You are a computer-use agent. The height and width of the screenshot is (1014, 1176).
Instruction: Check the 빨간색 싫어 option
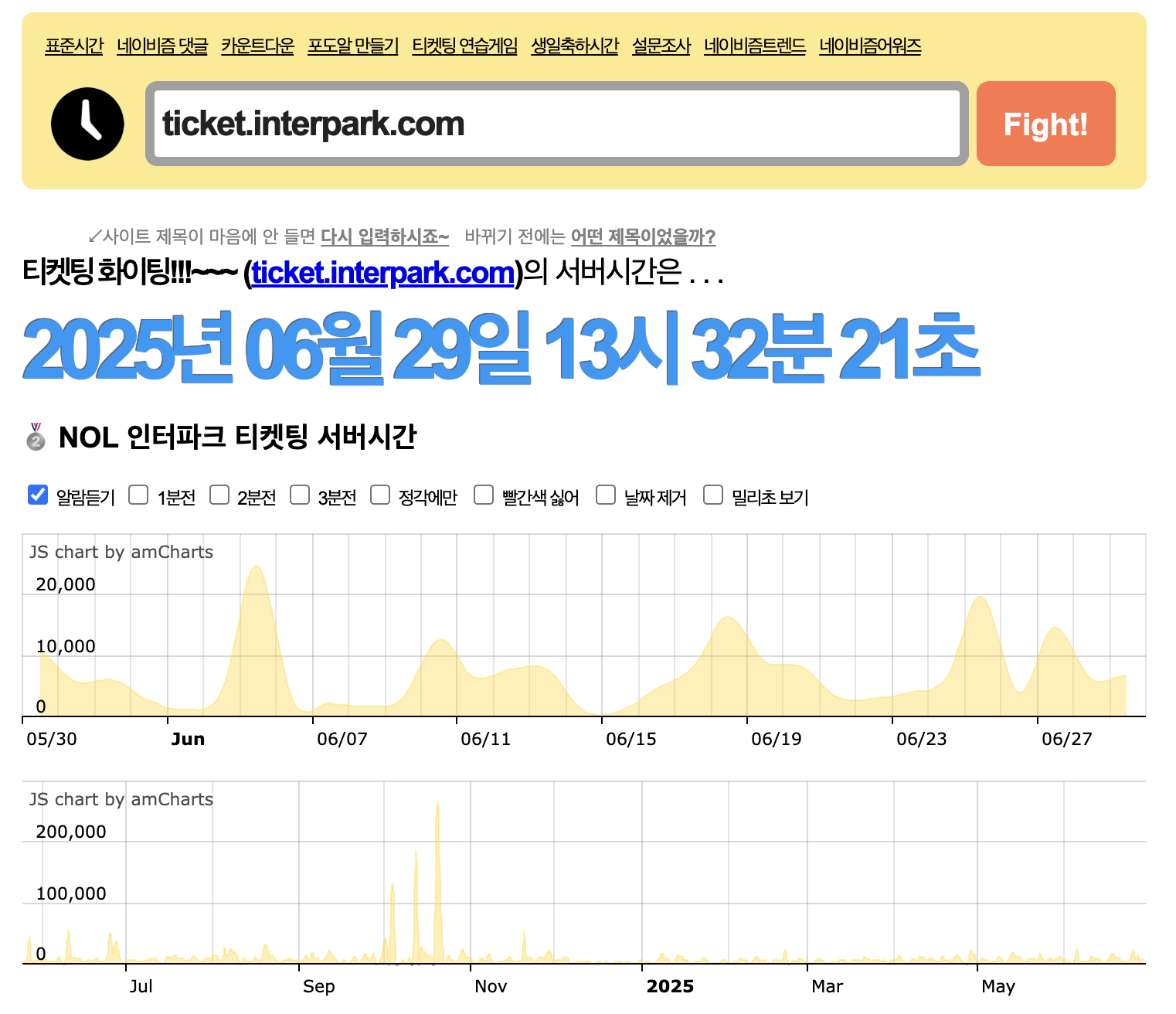(x=484, y=495)
